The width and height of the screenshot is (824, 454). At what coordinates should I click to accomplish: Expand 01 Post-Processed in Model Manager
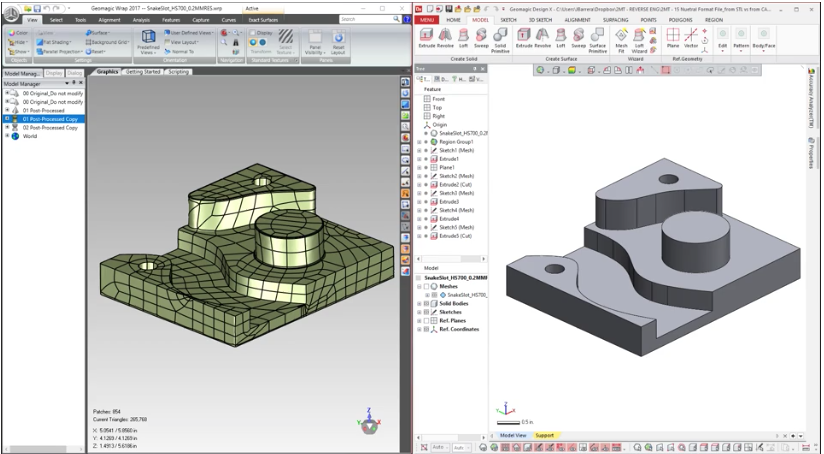(x=7, y=110)
